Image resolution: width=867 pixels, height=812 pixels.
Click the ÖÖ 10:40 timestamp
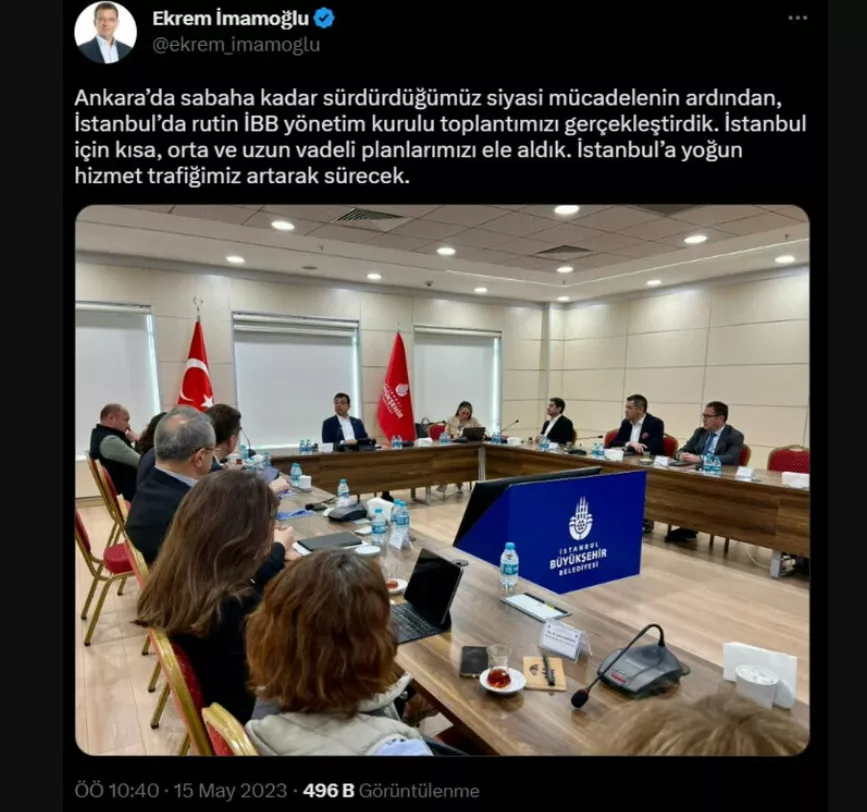point(117,790)
